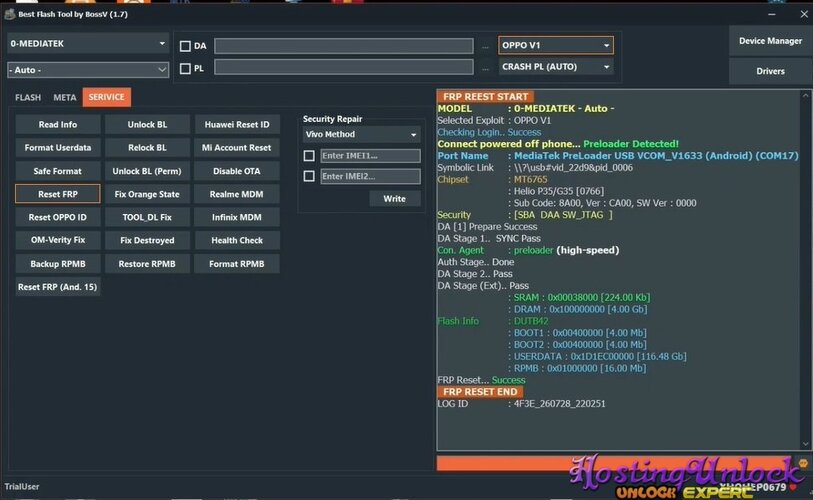Screen dimensions: 813x500
Task: Switch to the FLASH tab
Action: [x=28, y=98]
